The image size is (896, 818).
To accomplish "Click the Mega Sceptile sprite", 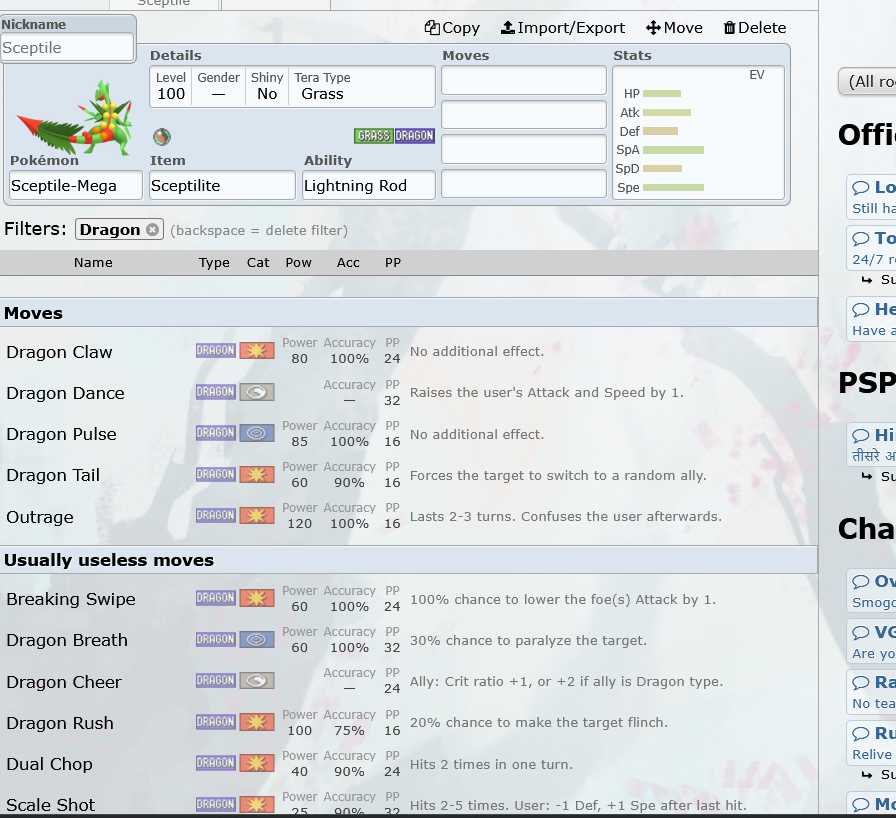I will pyautogui.click(x=76, y=119).
